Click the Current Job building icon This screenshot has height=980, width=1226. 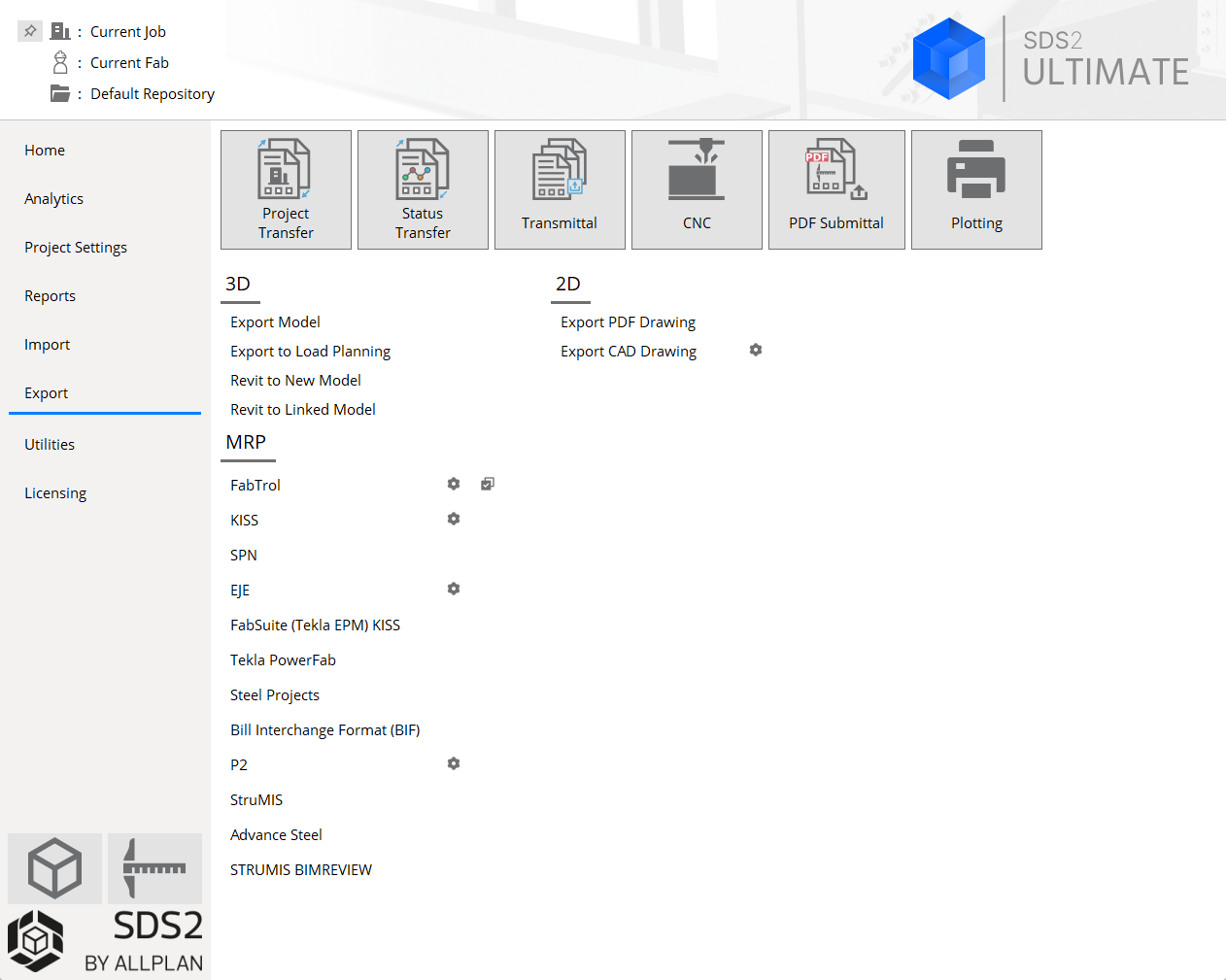[60, 31]
